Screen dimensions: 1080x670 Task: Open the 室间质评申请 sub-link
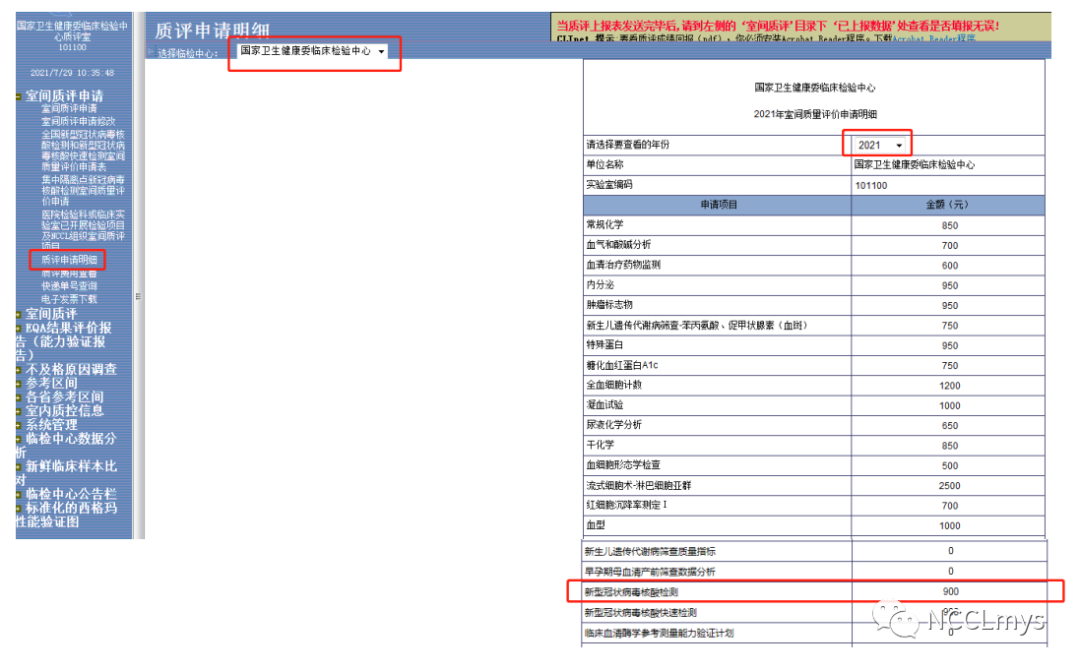pyautogui.click(x=69, y=108)
